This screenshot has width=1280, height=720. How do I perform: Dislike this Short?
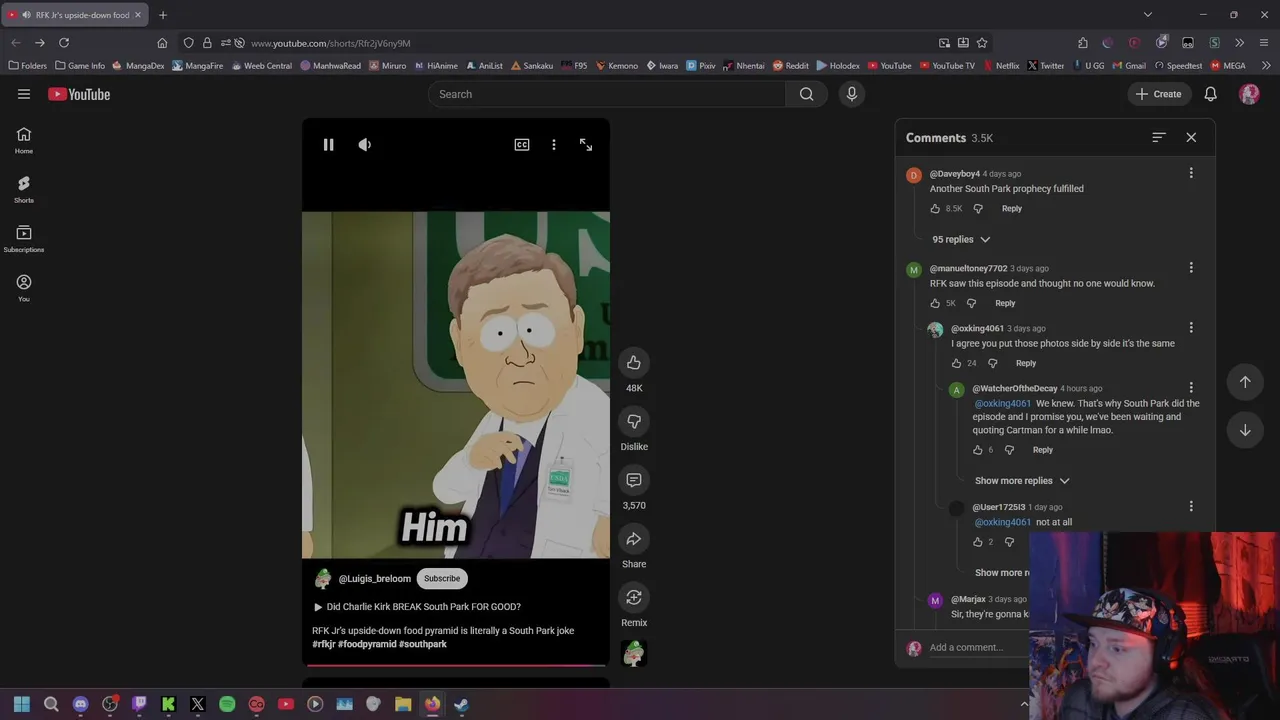coord(634,421)
